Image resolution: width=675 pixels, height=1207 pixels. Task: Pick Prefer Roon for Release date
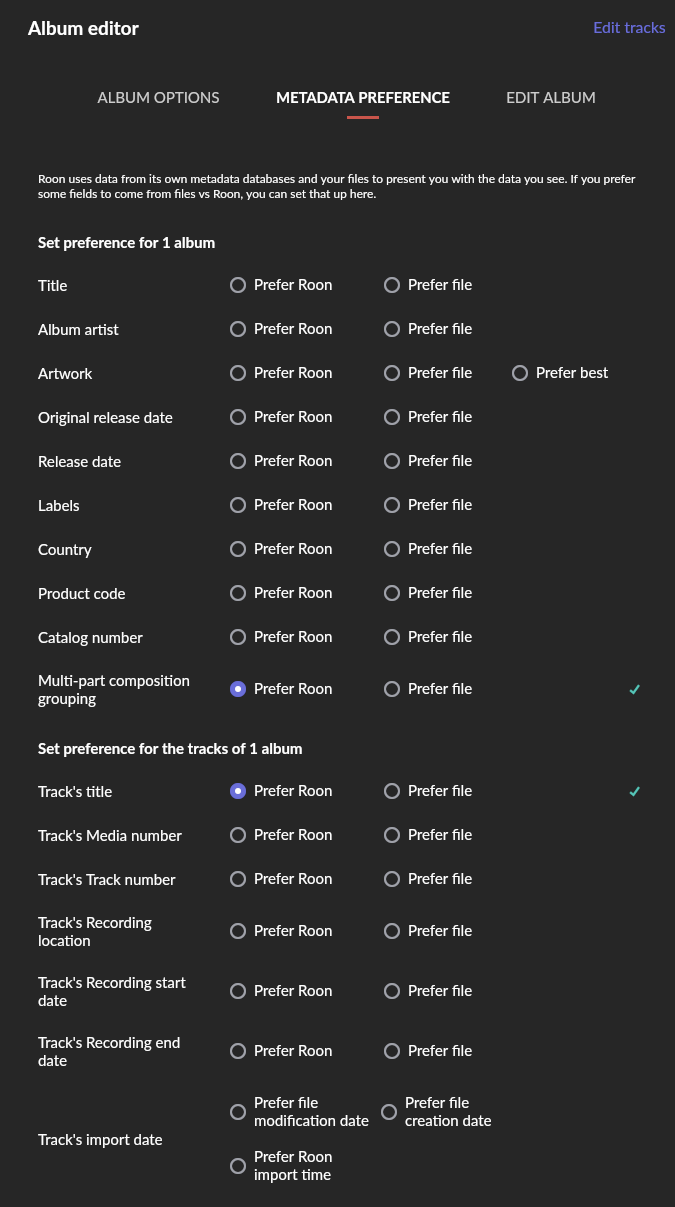coord(238,461)
